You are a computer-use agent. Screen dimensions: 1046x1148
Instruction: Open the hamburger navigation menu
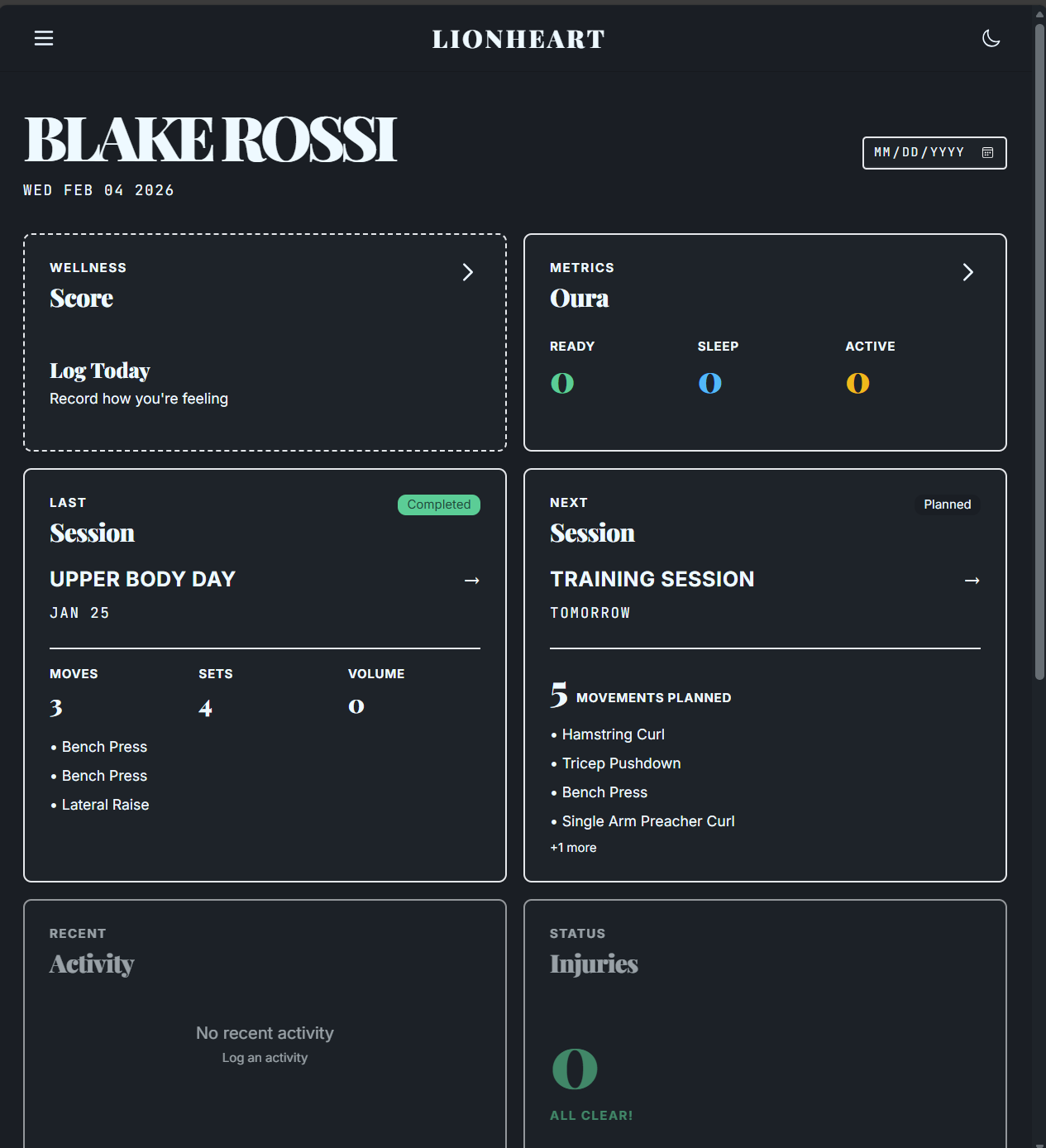pos(44,39)
